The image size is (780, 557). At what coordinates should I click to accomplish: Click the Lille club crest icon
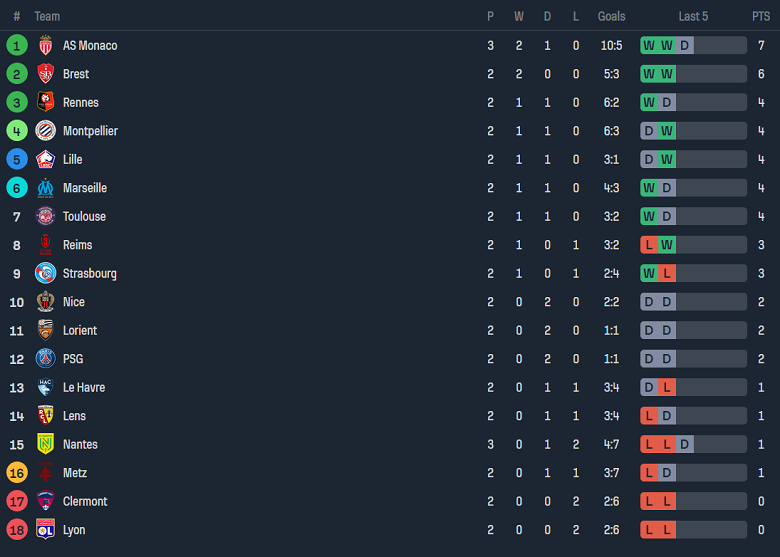pyautogui.click(x=45, y=159)
